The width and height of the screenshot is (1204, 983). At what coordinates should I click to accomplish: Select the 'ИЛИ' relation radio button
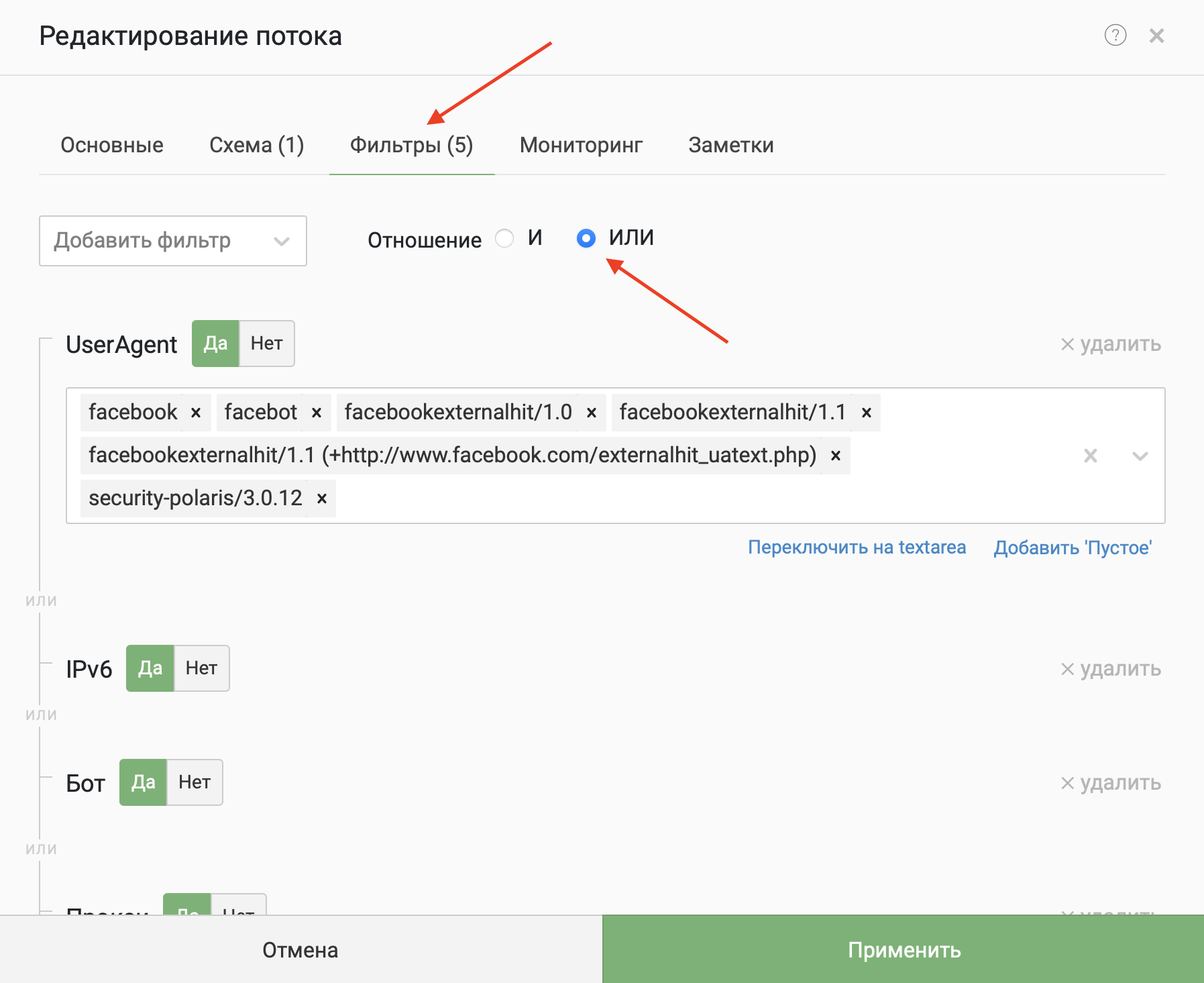586,238
